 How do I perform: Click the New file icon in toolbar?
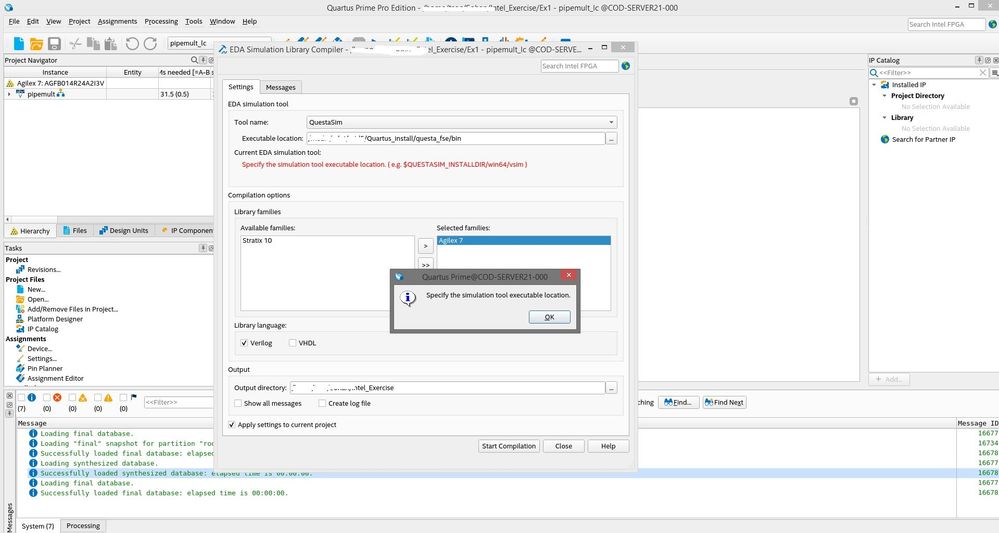tap(19, 44)
